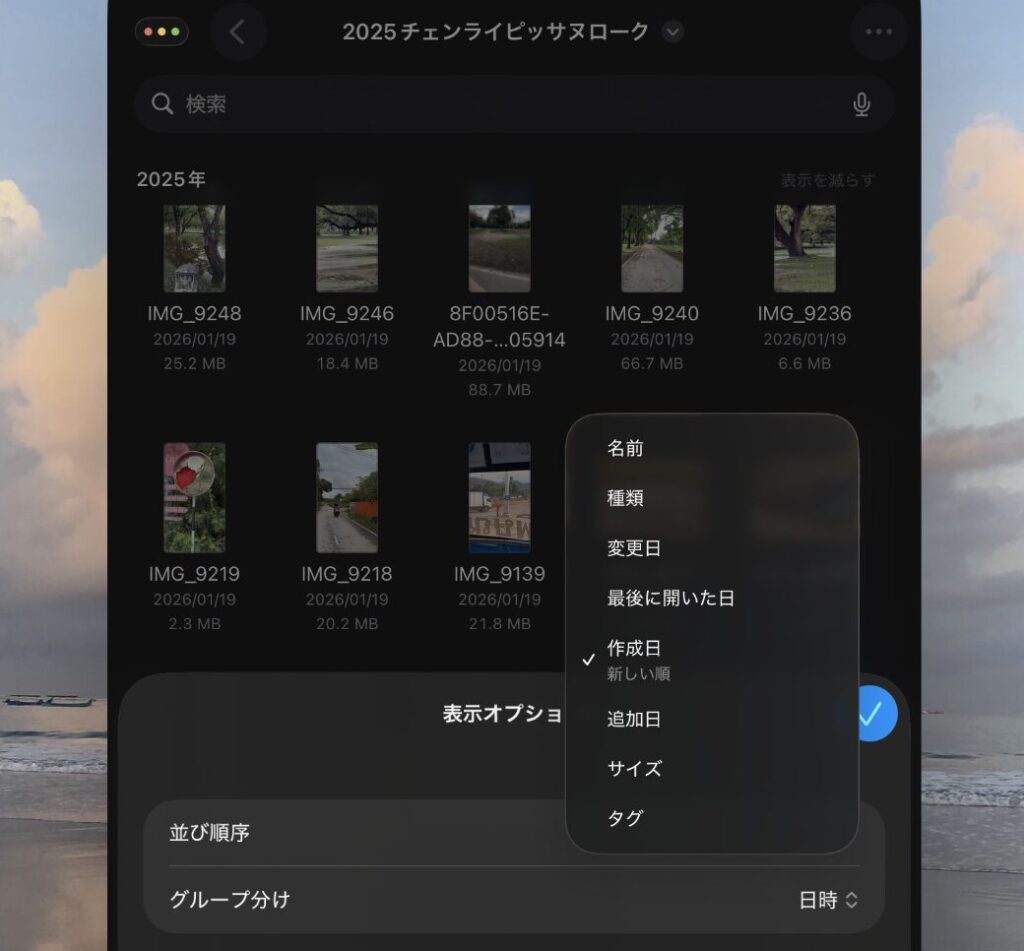Expand the folder title dropdown chevron
Screen dimensions: 1024x951
click(x=673, y=32)
